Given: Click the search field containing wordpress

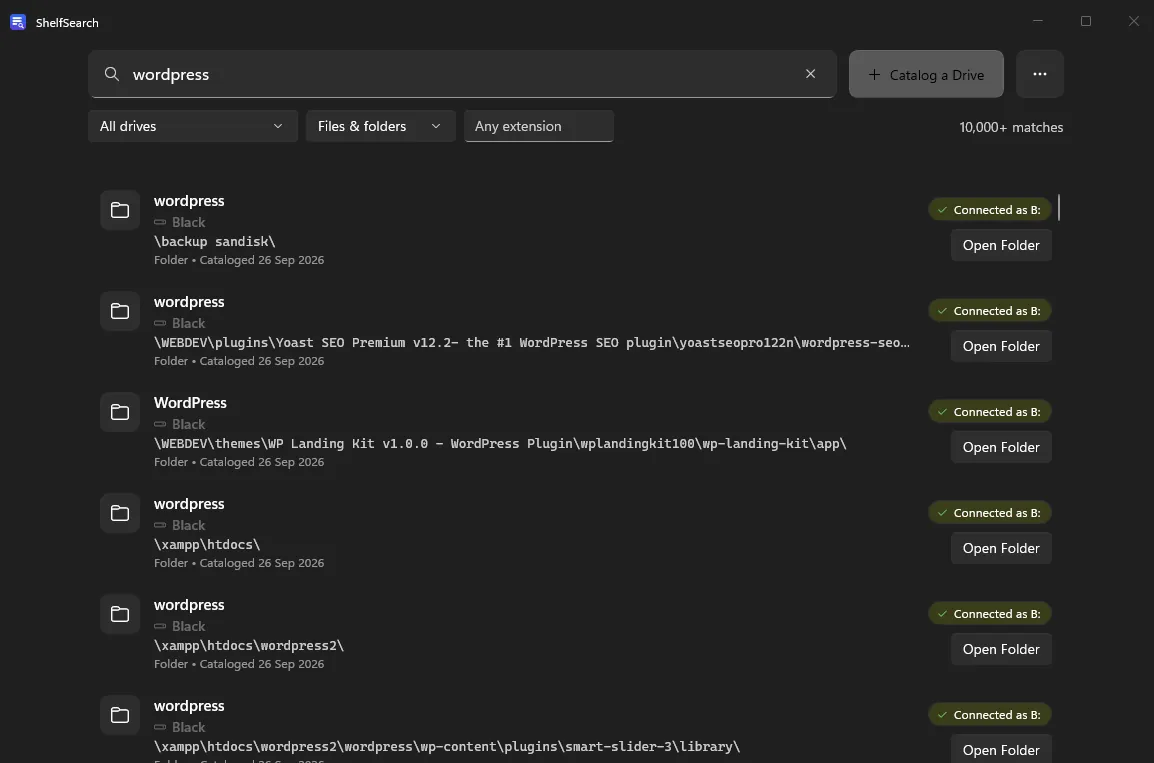Looking at the screenshot, I should pos(462,74).
